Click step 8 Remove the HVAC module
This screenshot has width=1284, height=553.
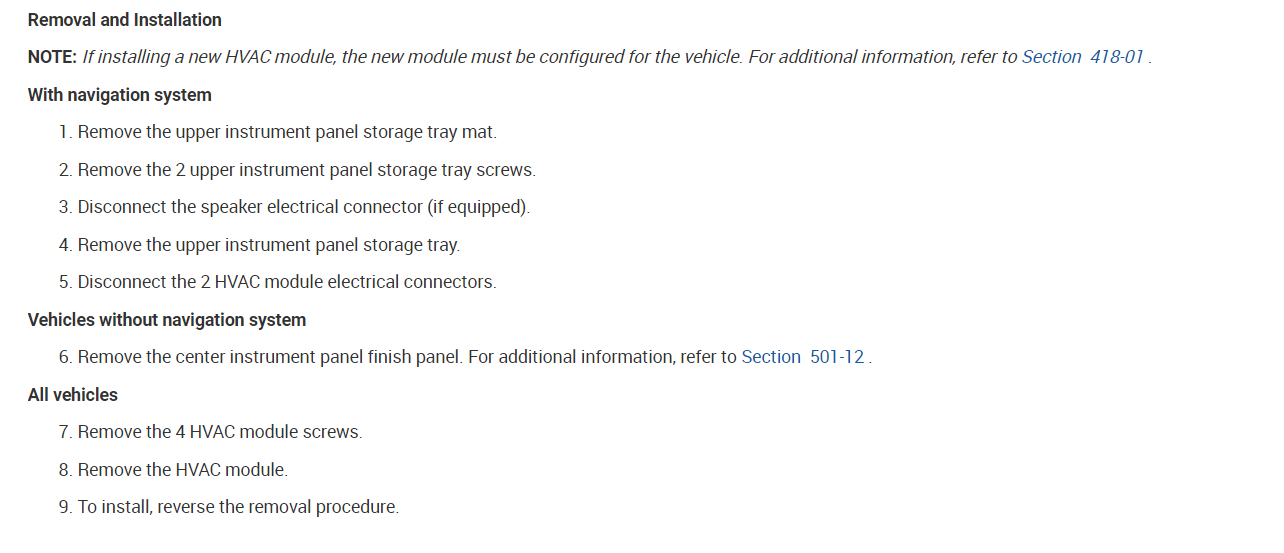point(182,470)
